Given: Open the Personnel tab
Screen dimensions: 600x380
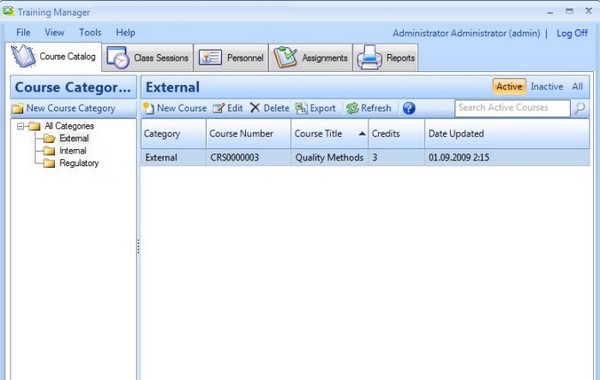Looking at the screenshot, I should click(x=231, y=58).
